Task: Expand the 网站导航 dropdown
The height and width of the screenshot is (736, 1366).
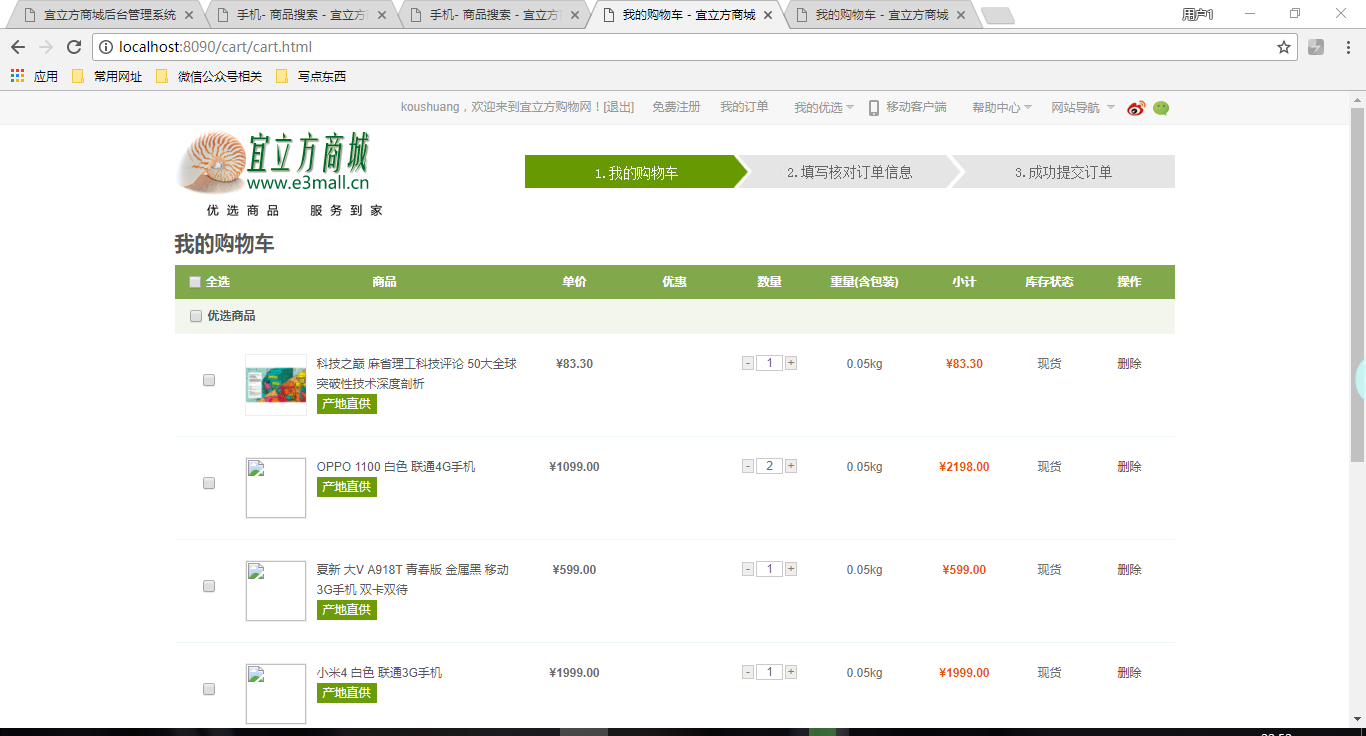Action: pos(1083,108)
